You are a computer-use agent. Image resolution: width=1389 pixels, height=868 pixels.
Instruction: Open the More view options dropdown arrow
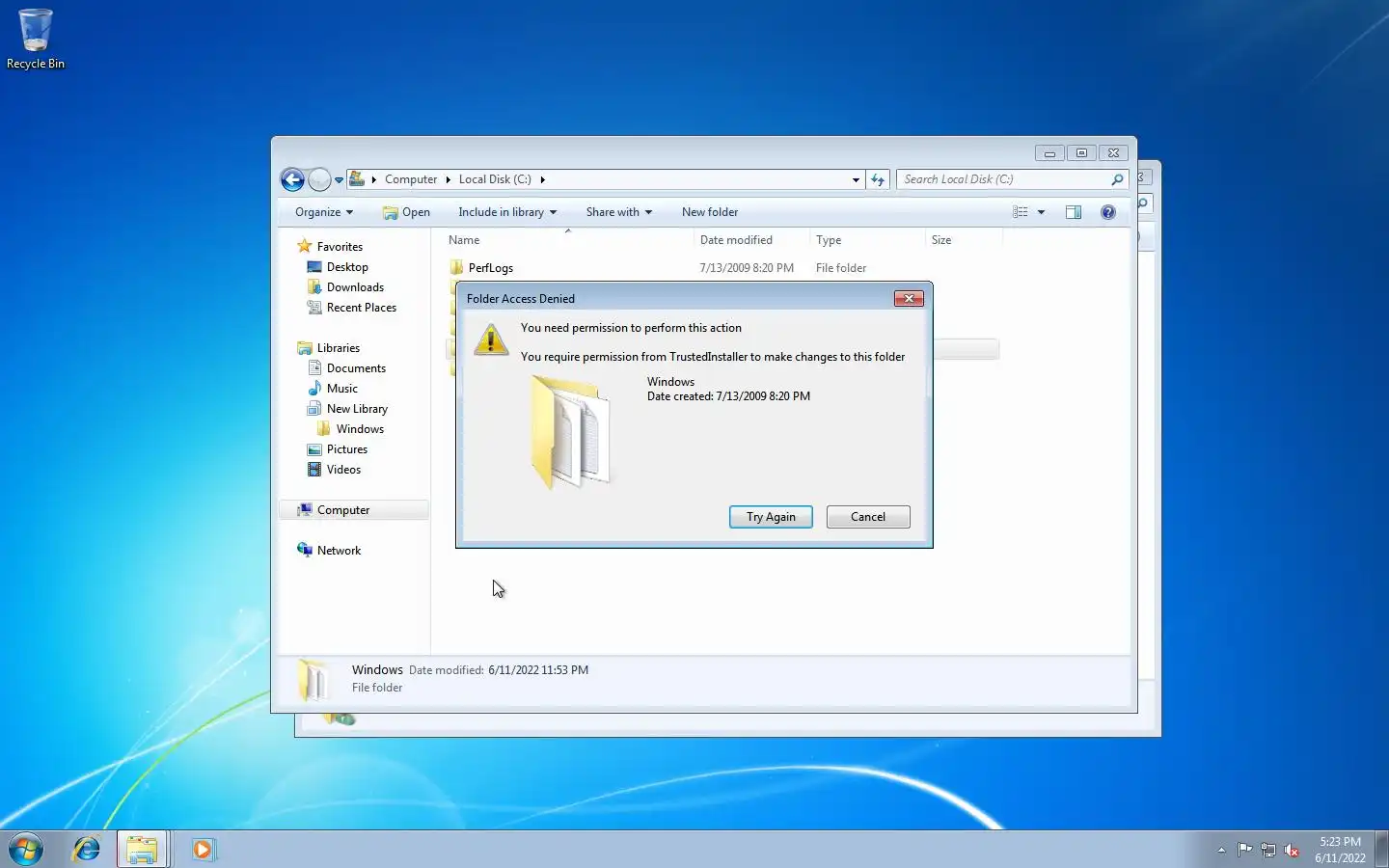coord(1041,212)
